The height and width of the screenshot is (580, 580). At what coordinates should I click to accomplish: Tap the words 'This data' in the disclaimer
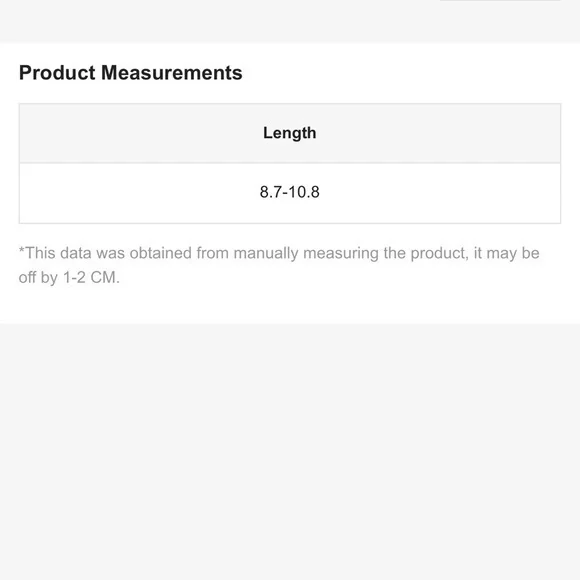(58, 254)
